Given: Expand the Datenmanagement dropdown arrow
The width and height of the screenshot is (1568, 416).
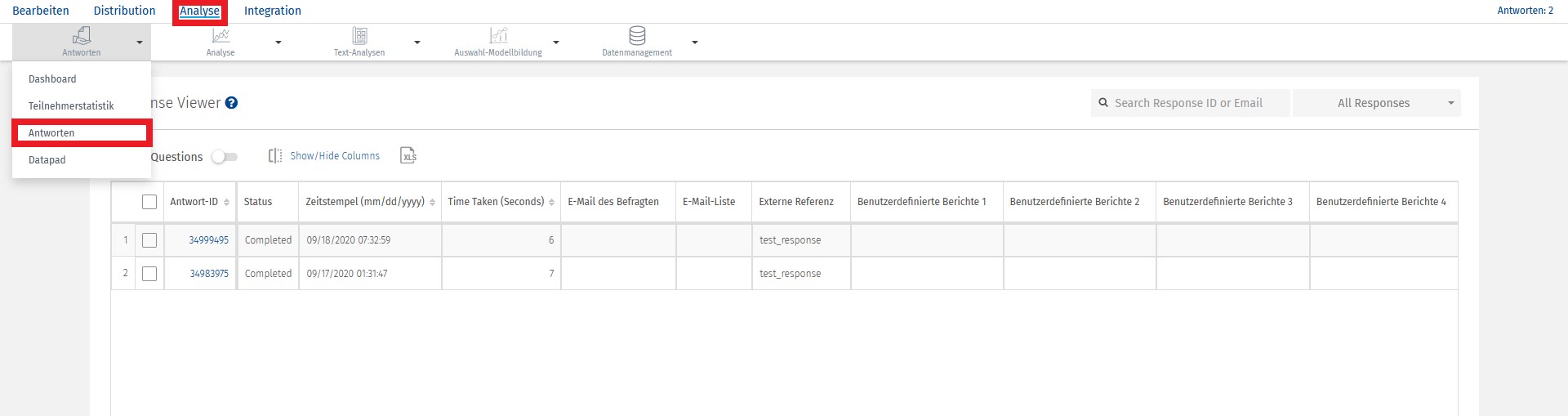Looking at the screenshot, I should point(695,42).
